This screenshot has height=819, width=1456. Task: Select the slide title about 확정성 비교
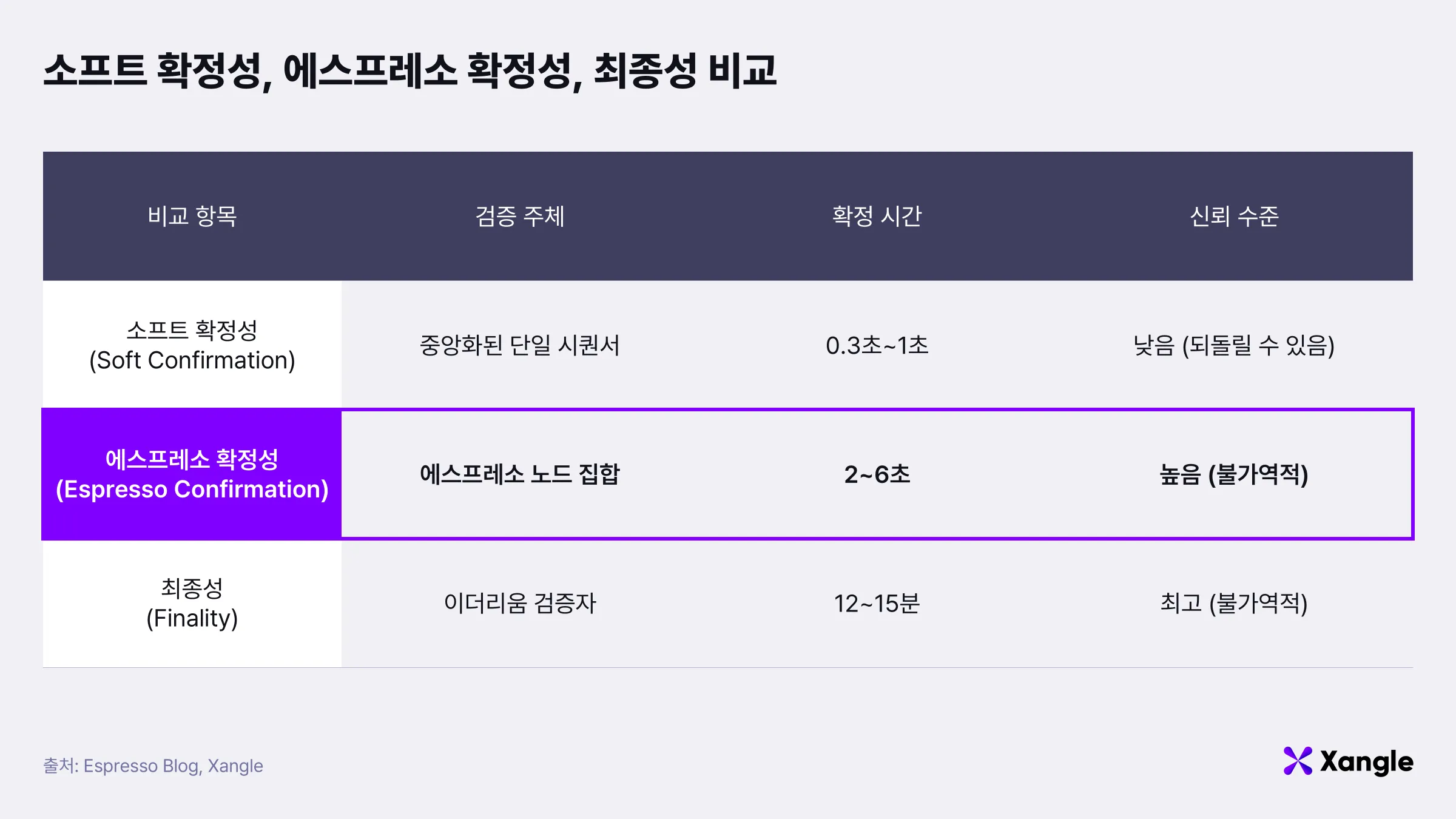pos(409,70)
